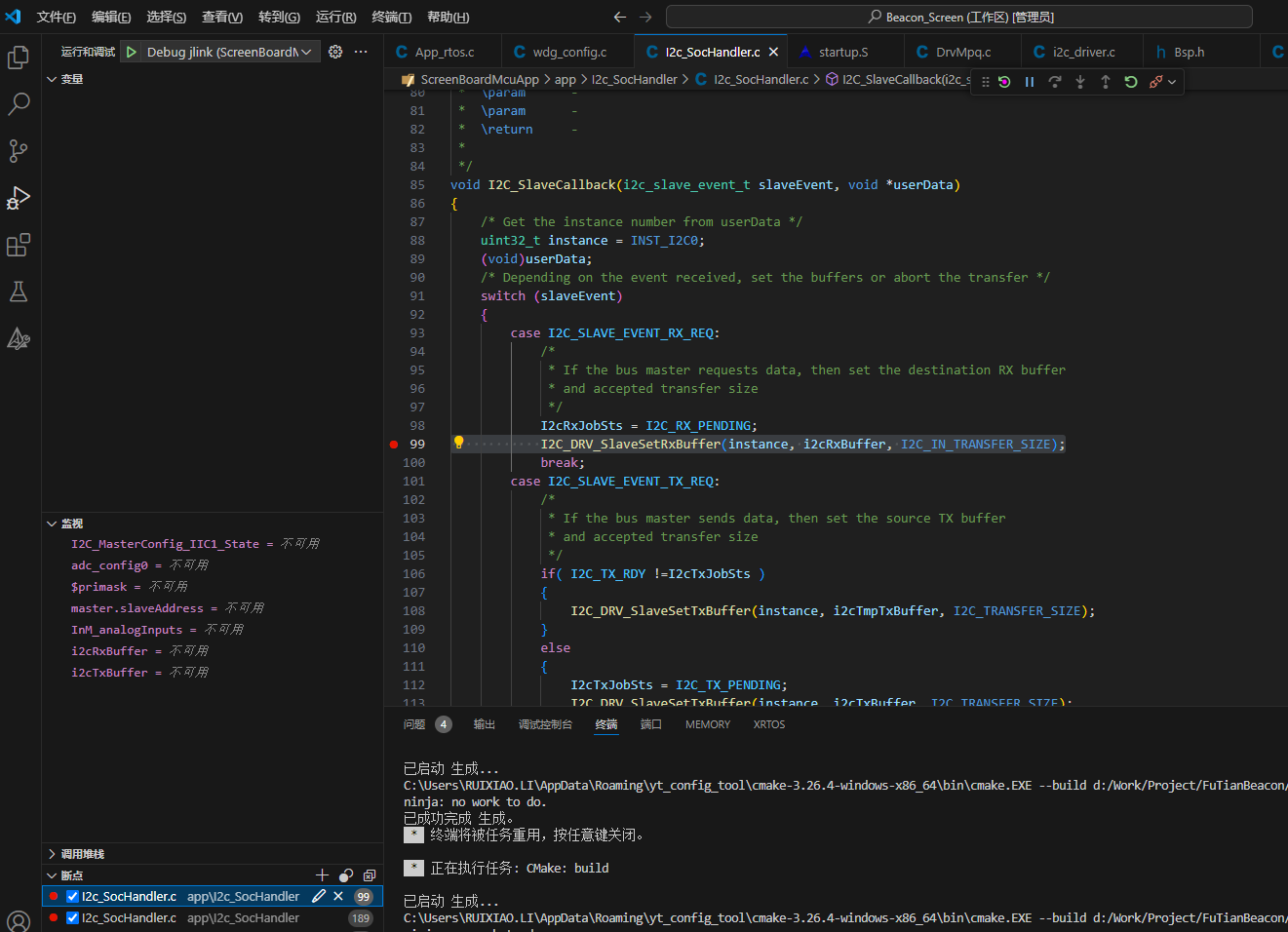The height and width of the screenshot is (932, 1288).
Task: Open the Search view in activity bar
Action: click(19, 104)
